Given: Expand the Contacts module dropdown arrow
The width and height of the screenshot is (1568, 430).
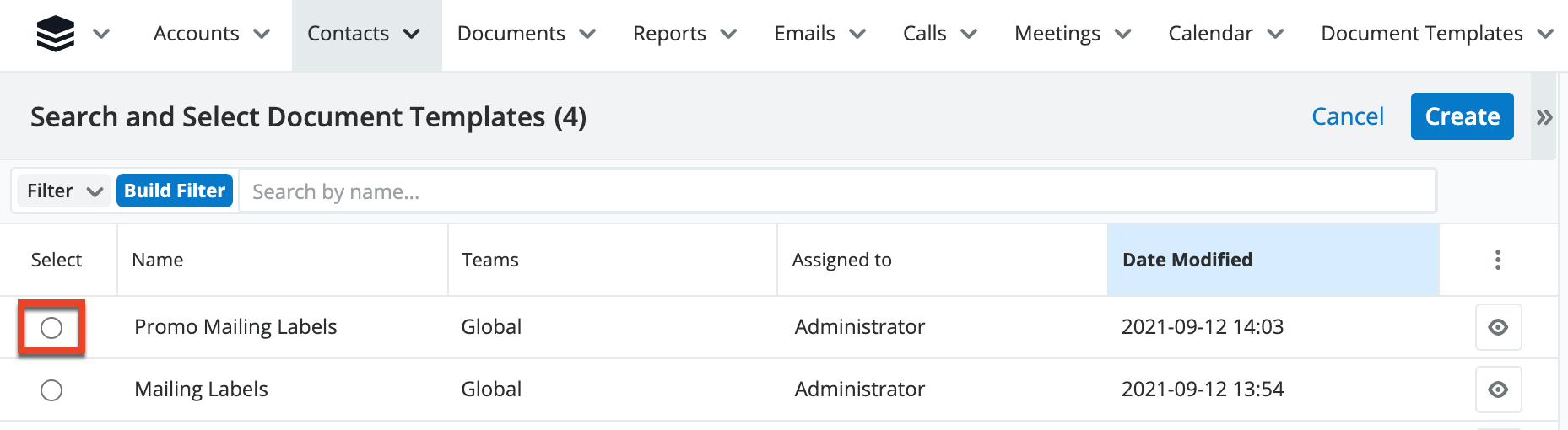Looking at the screenshot, I should tap(412, 34).
